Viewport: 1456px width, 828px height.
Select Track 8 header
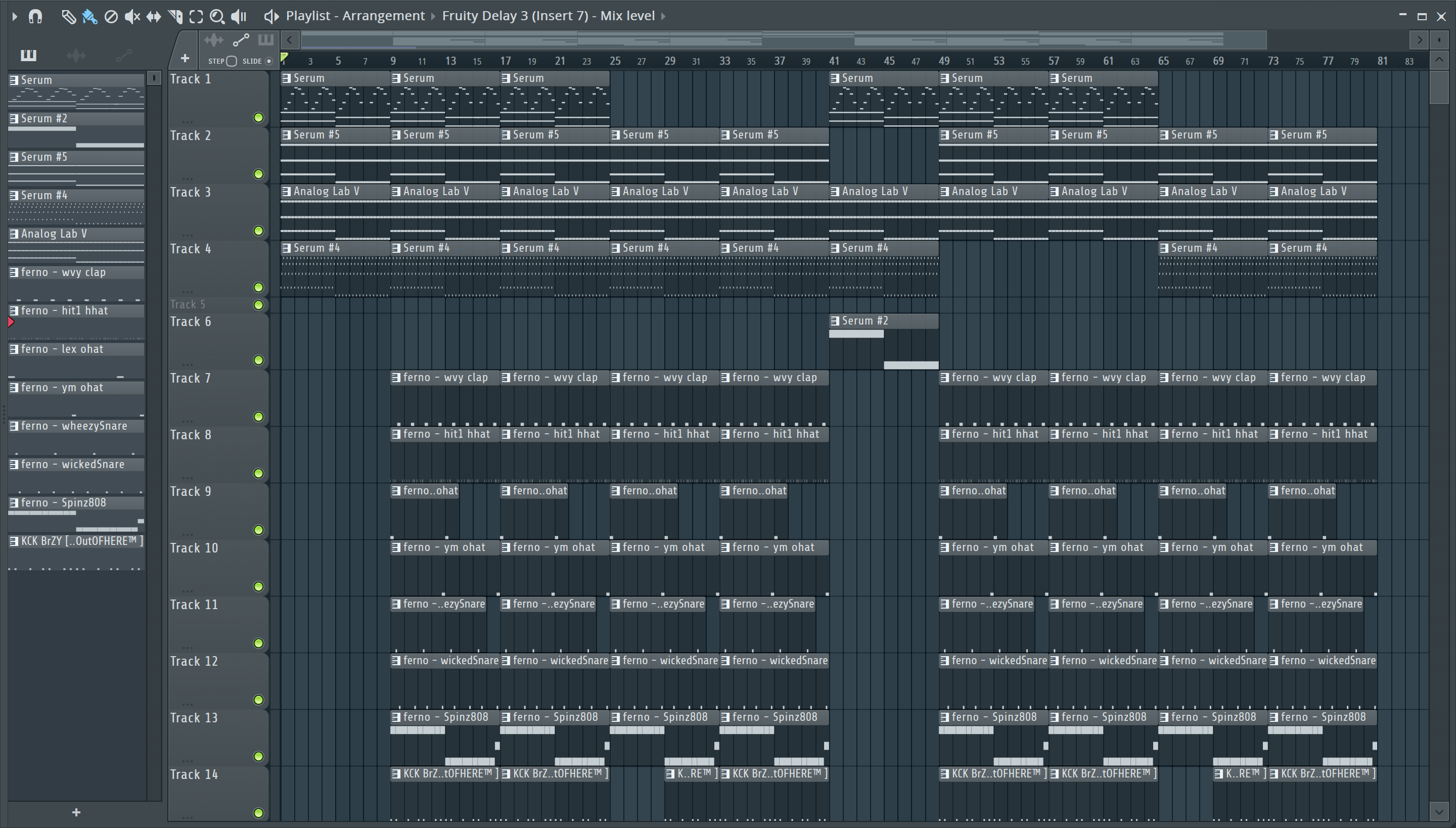(x=218, y=454)
